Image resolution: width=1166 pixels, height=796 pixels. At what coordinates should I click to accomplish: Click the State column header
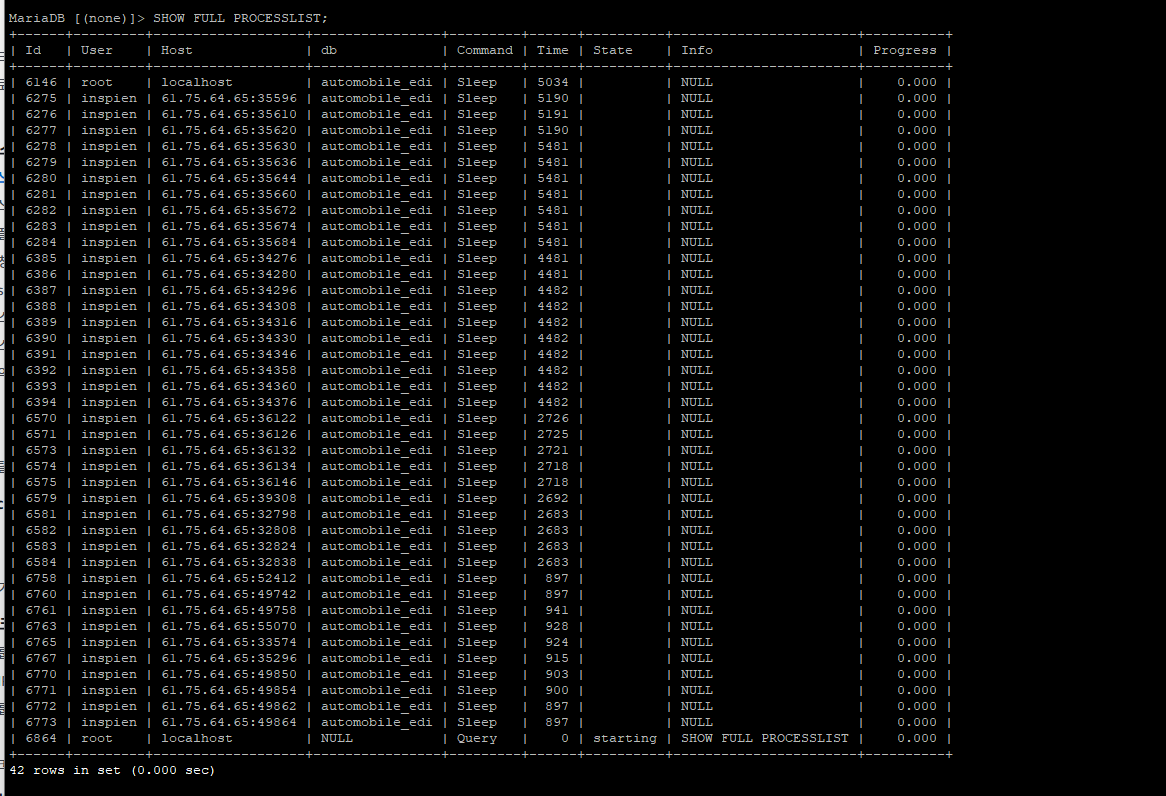(x=613, y=50)
